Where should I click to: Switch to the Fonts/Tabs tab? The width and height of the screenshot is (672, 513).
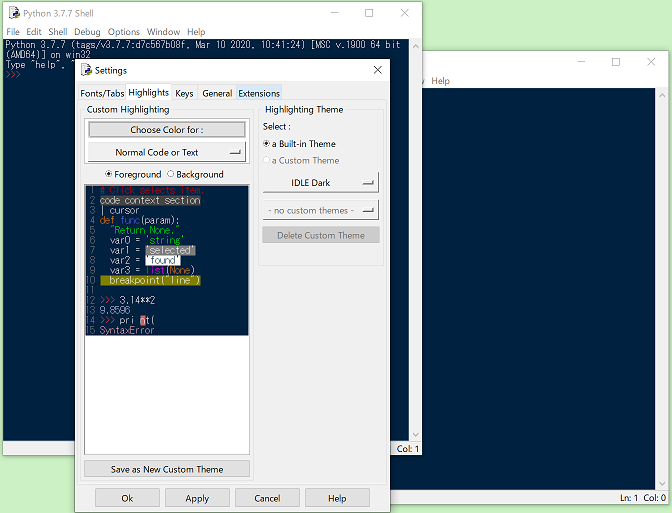click(x=102, y=93)
